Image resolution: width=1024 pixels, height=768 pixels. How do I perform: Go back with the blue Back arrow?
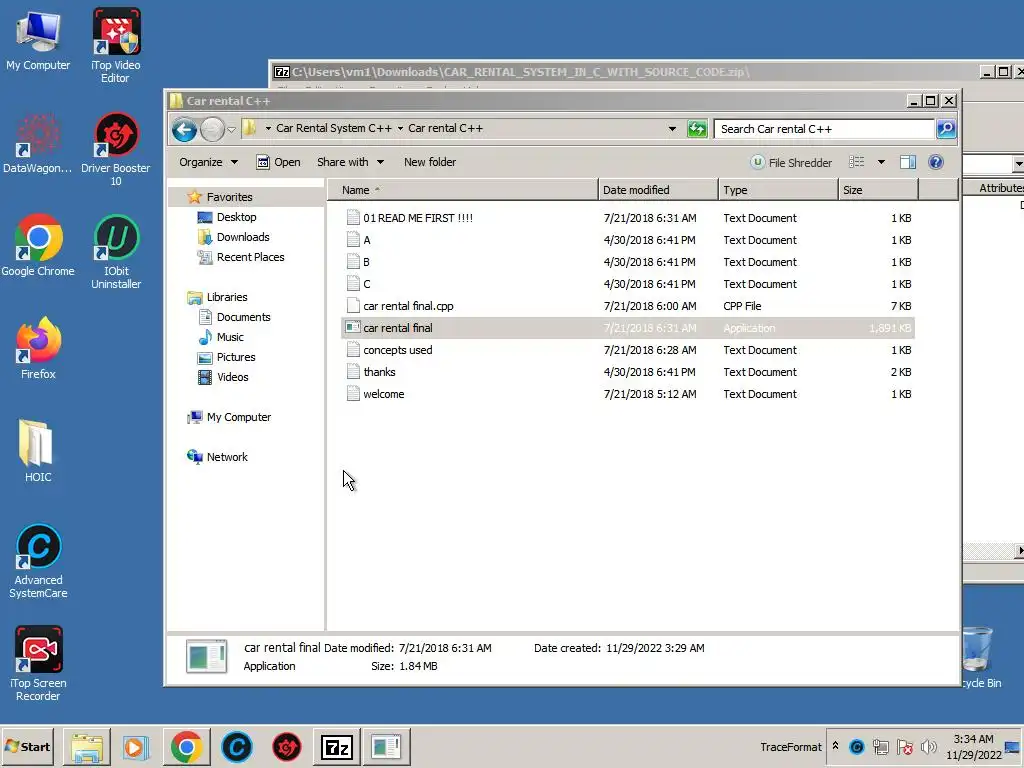(x=185, y=130)
